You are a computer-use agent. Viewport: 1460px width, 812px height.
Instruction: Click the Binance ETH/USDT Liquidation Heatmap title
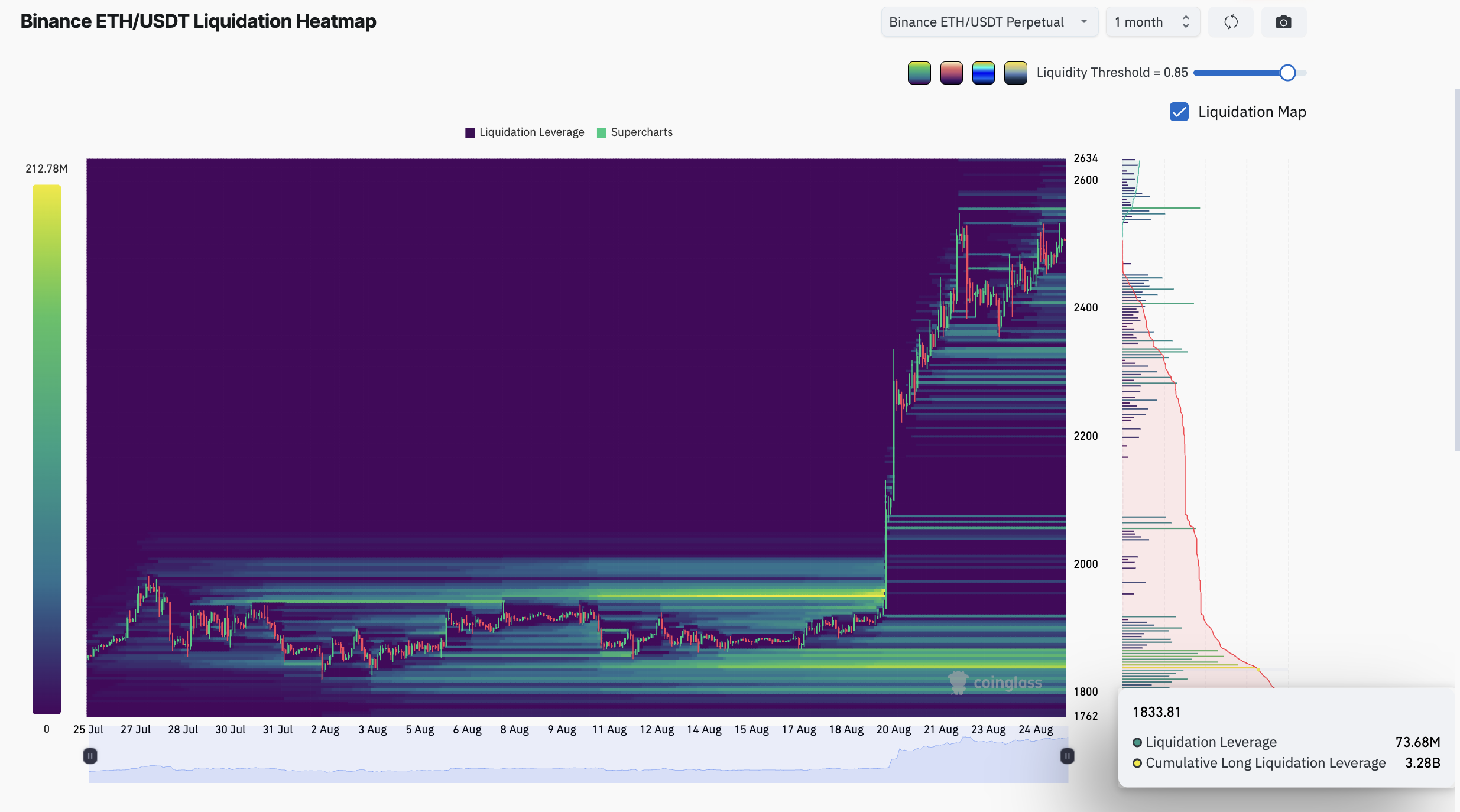pos(199,21)
